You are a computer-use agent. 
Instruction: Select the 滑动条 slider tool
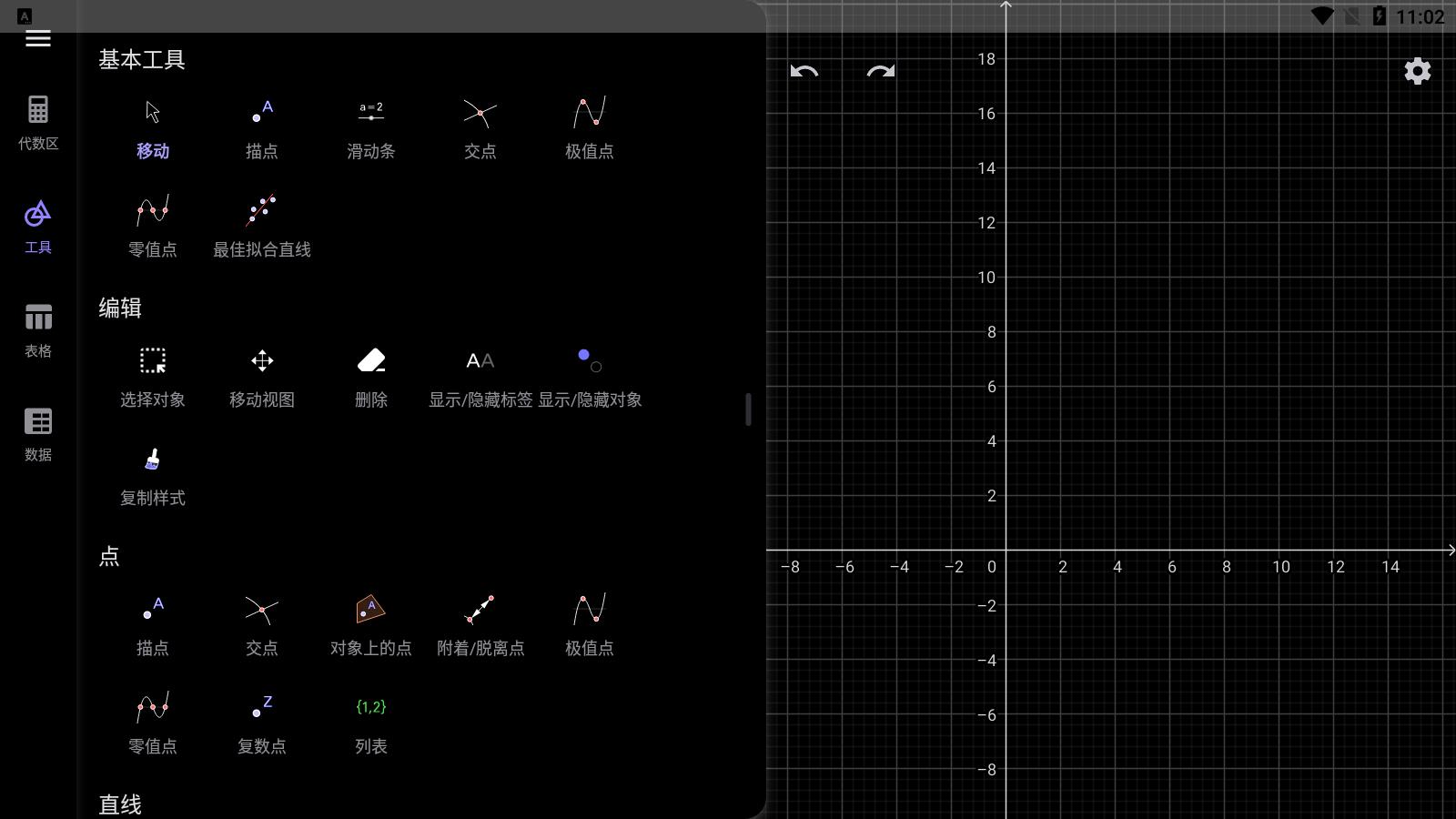click(x=371, y=127)
